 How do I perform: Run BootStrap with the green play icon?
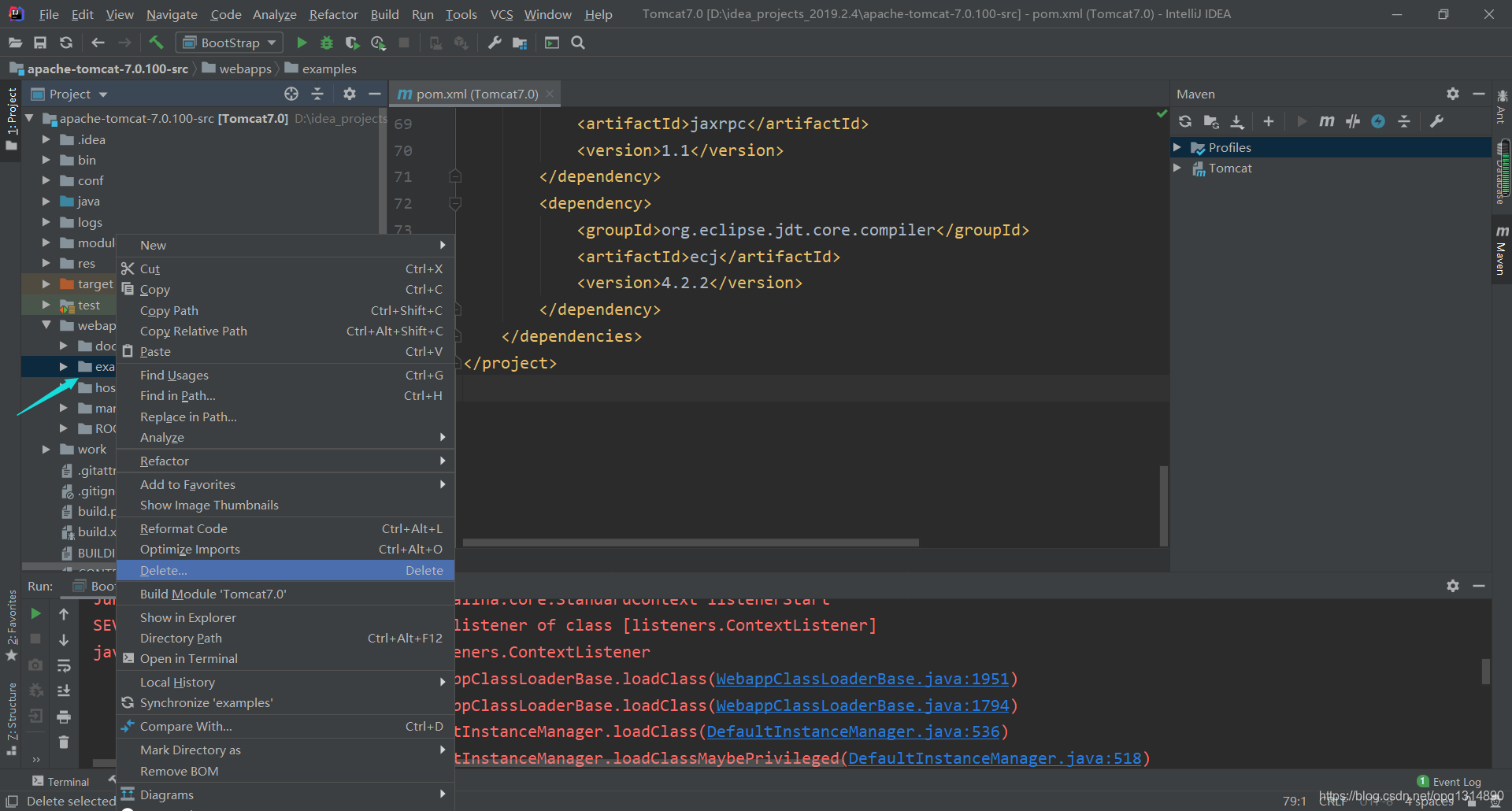pyautogui.click(x=302, y=43)
